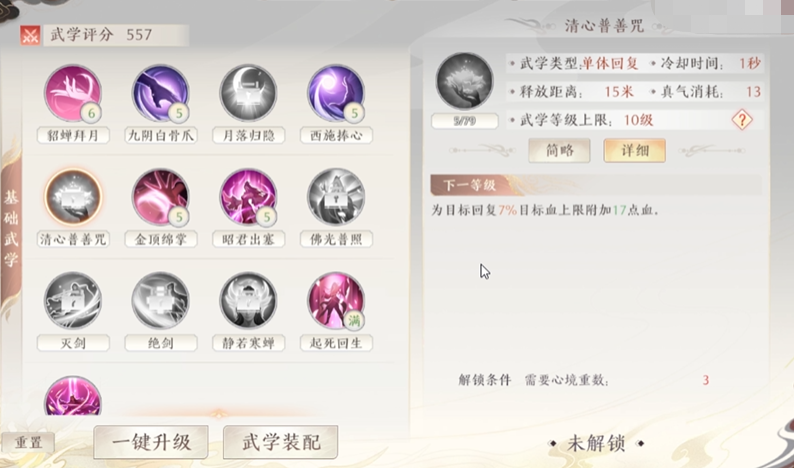Viewport: 794px width, 468px height.
Task: Expand skill list with bottom arrow
Action: click(x=219, y=414)
